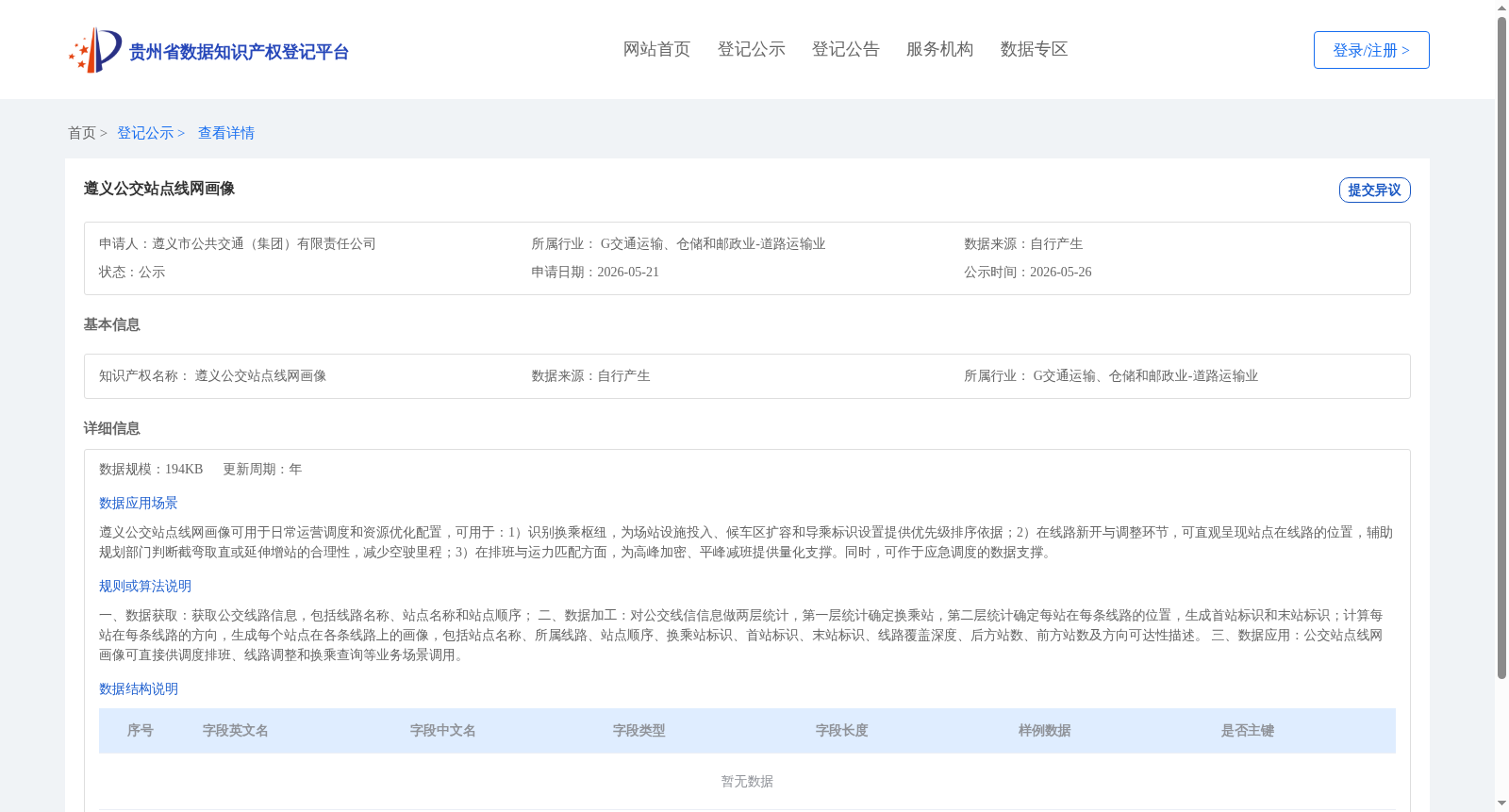
Task: Click the 基本信息 section heading
Action: pyautogui.click(x=111, y=324)
